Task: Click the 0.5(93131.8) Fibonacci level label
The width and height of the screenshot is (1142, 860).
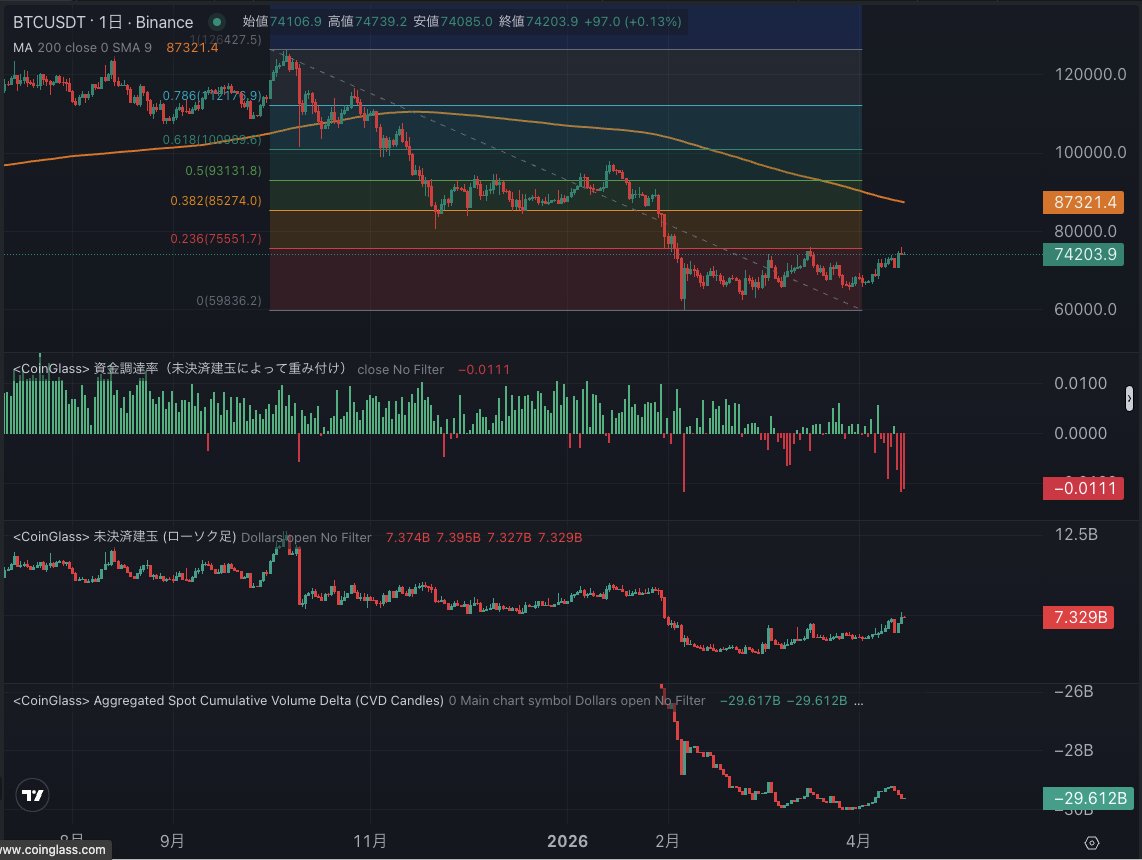Action: coord(223,170)
